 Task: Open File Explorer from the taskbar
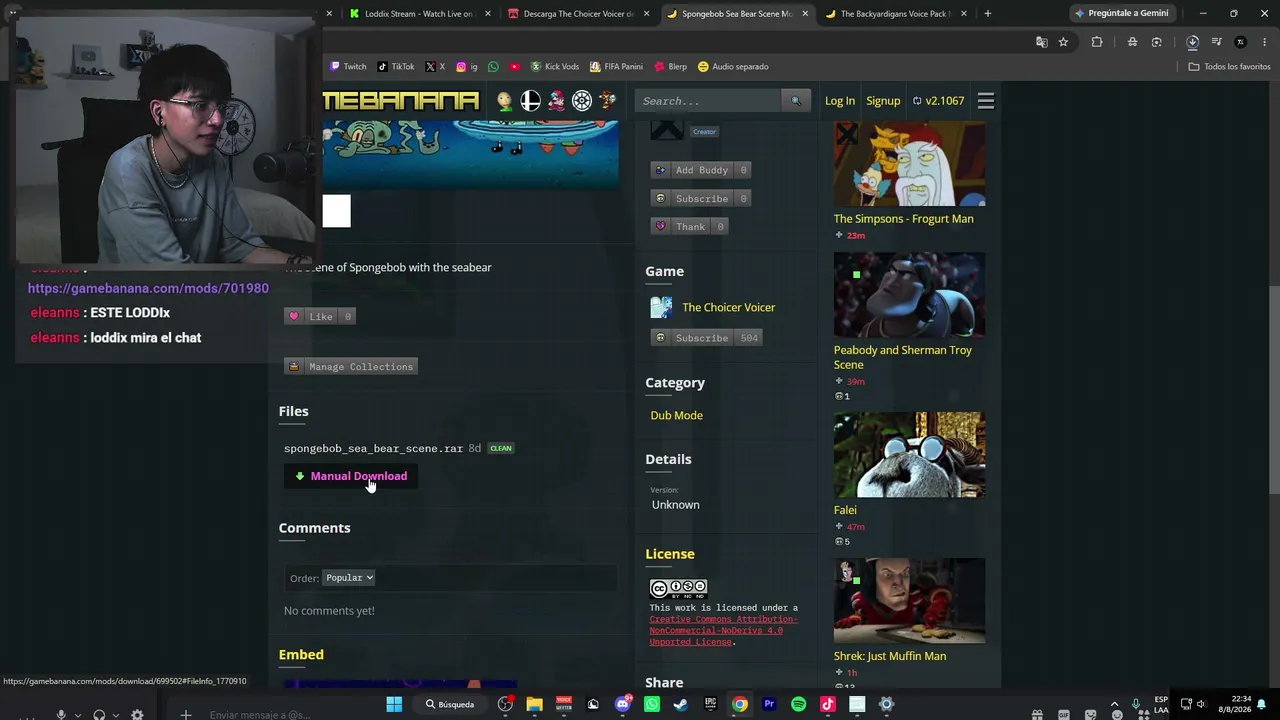tap(535, 704)
